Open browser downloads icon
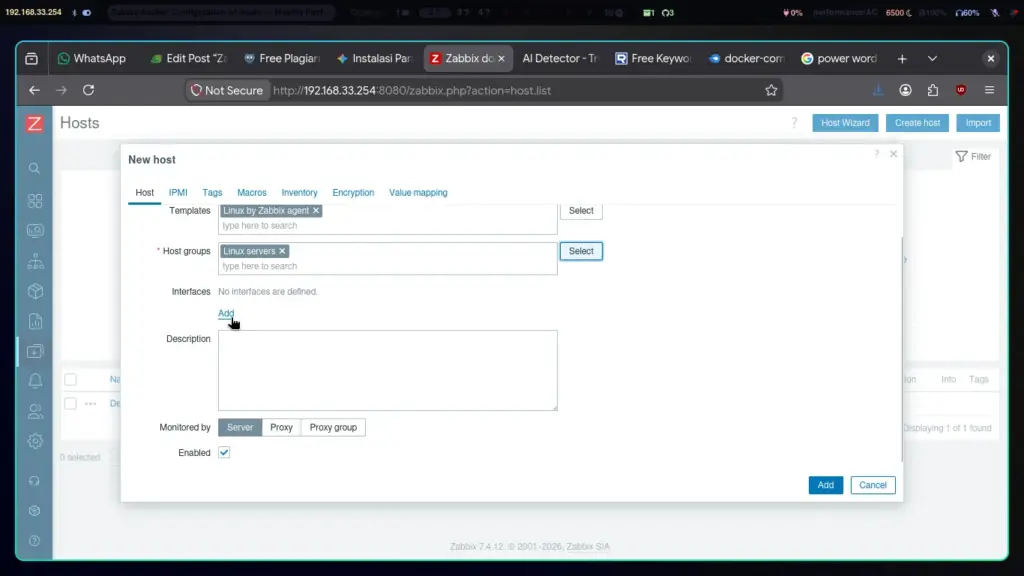 878,90
